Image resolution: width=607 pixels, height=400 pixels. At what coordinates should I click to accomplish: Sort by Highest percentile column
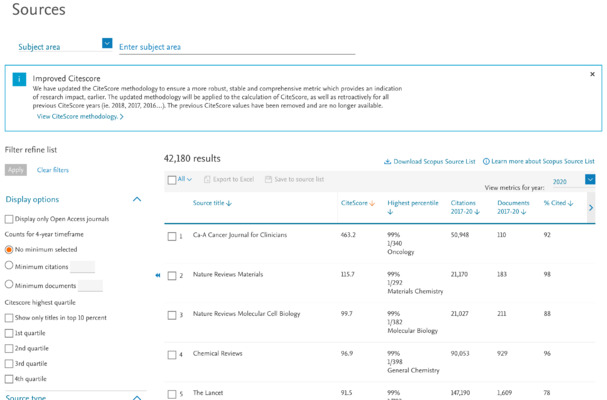pyautogui.click(x=413, y=207)
